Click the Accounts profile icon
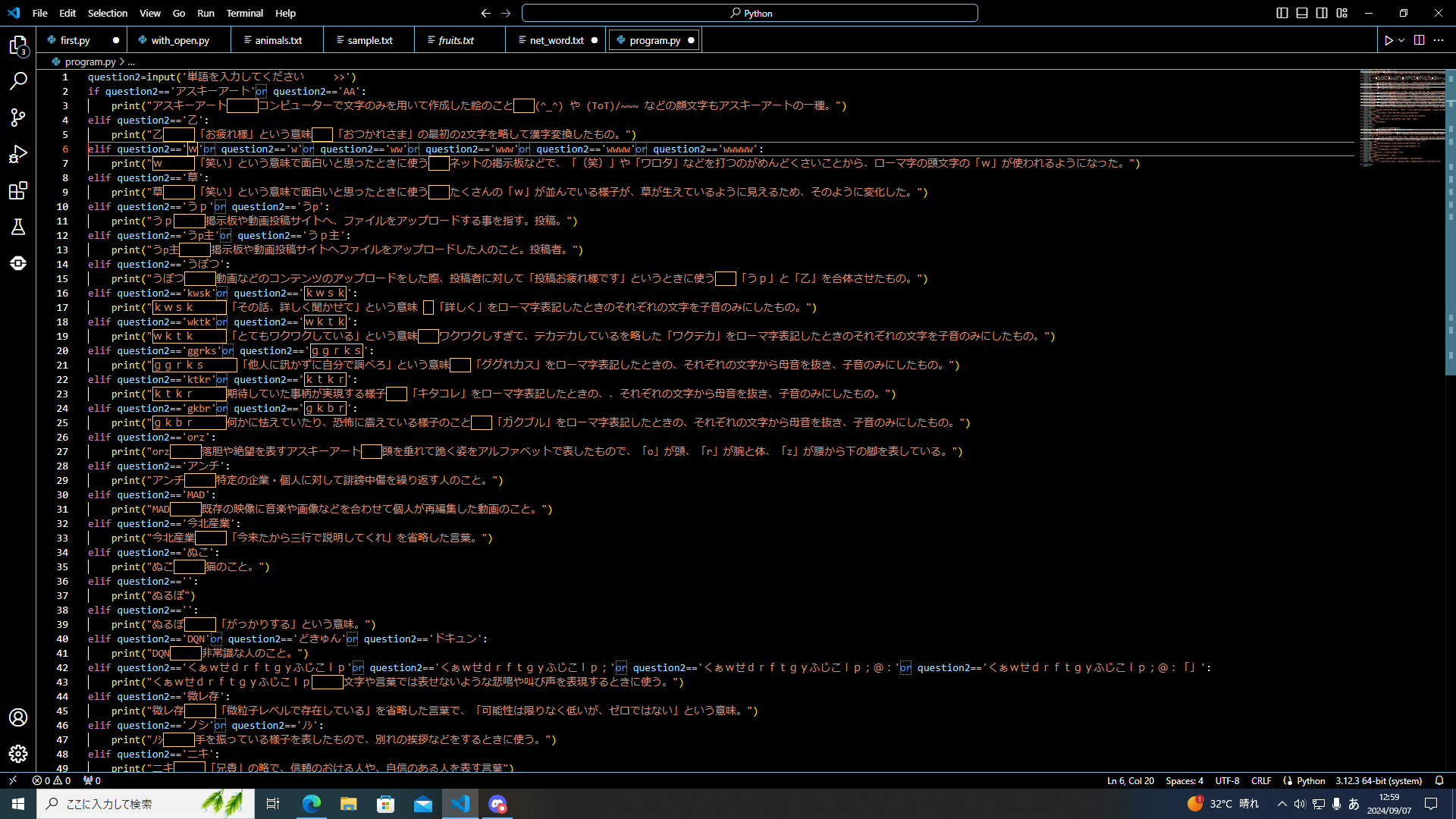The image size is (1456, 819). point(18,717)
